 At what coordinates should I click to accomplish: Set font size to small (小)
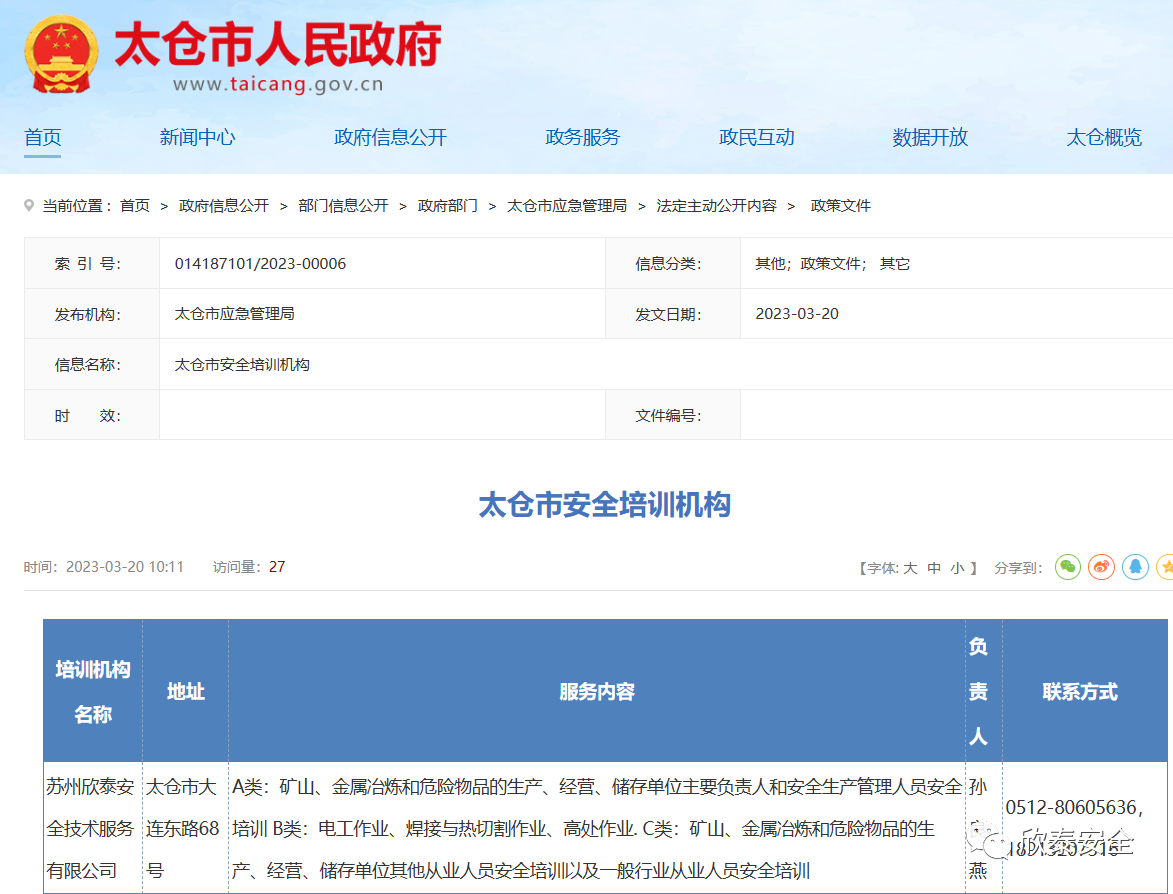(957, 568)
